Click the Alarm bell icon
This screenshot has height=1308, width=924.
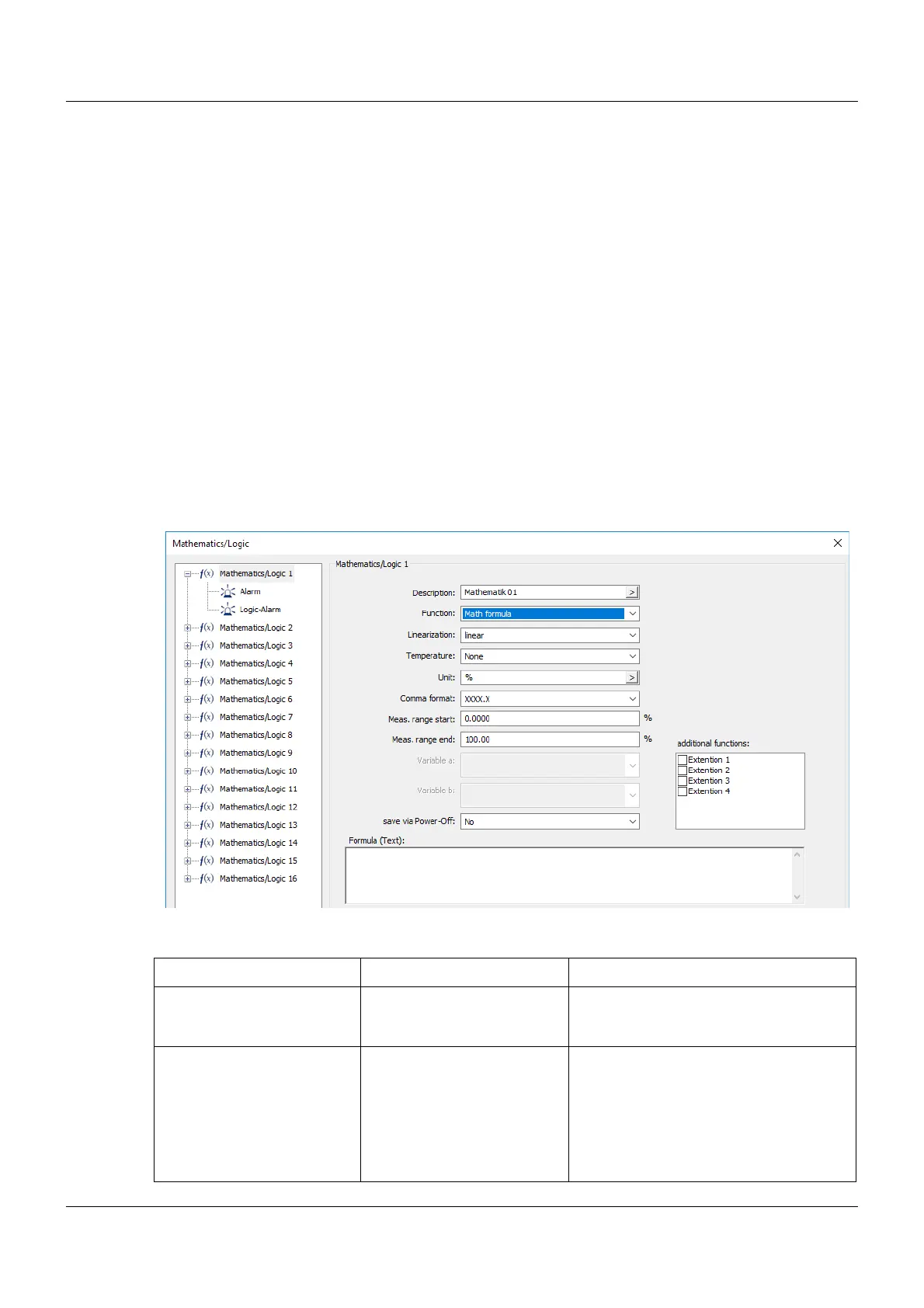click(228, 592)
